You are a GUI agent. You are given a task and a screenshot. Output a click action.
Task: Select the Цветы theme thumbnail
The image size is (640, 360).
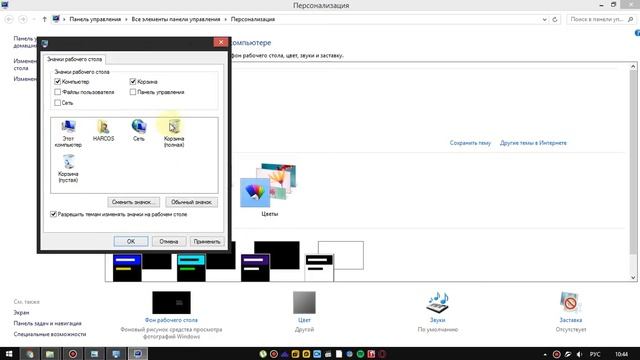coord(269,190)
